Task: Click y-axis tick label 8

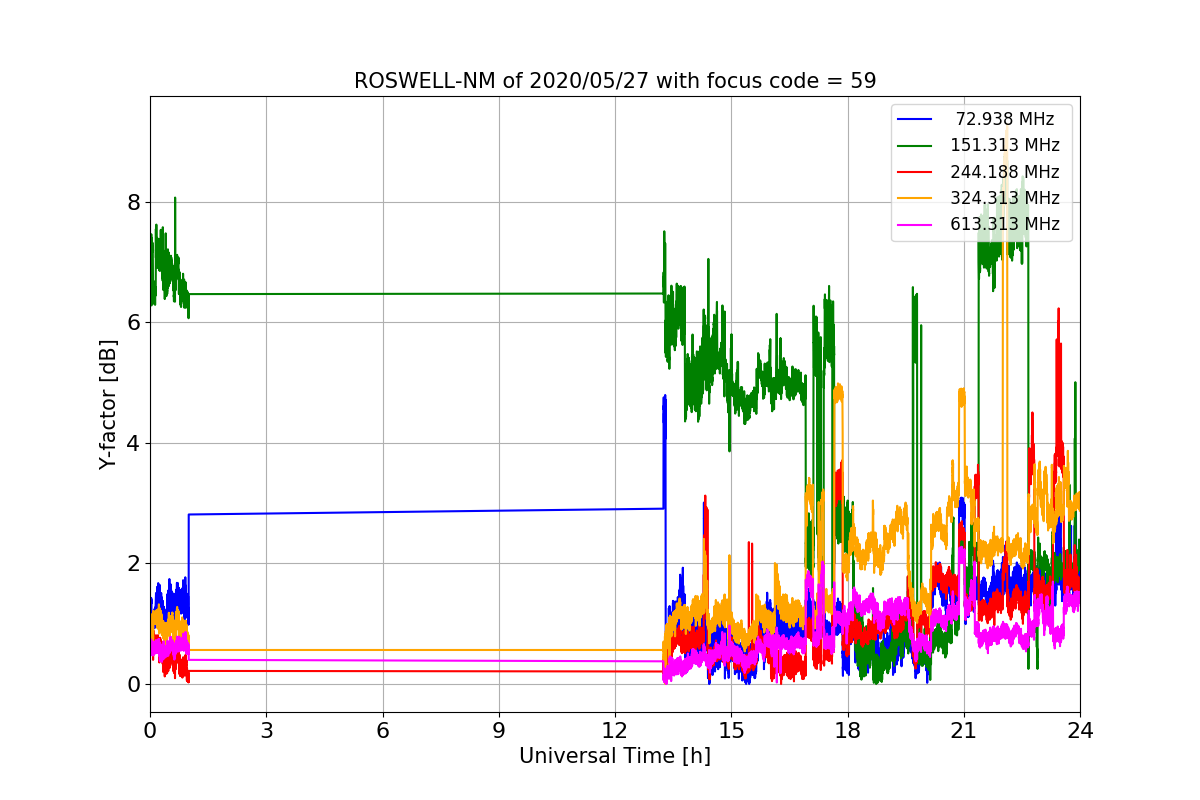Action: pos(133,203)
